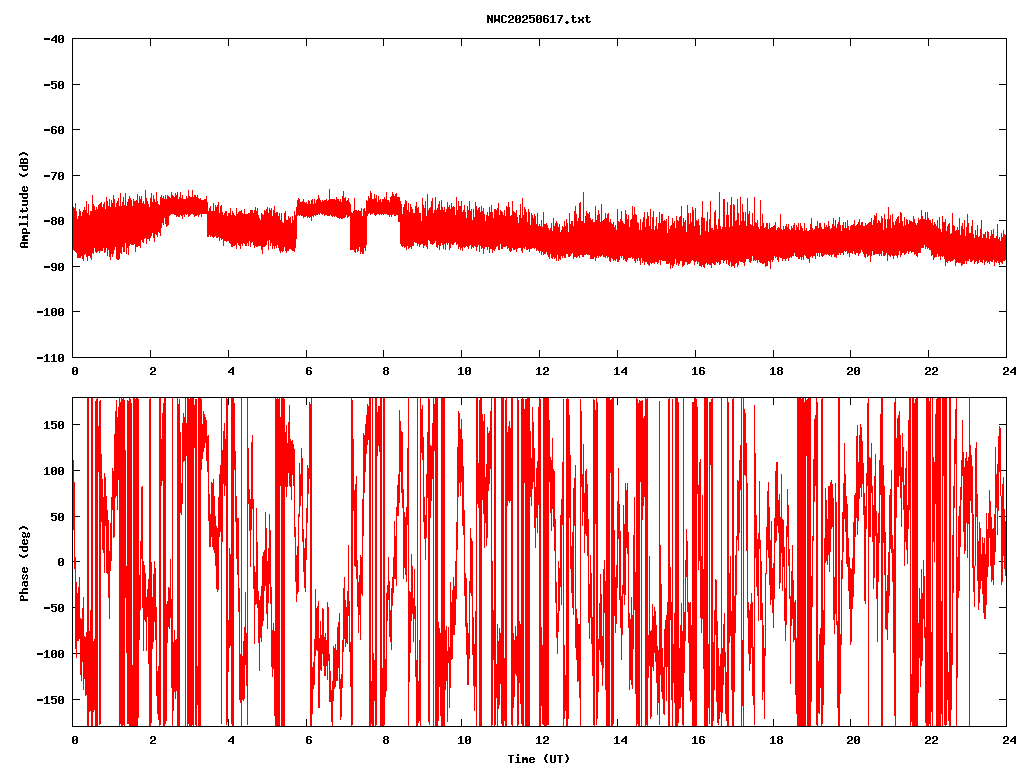Select the 50 tick on Phase axis
This screenshot has height=768, width=1024.
(x=57, y=517)
